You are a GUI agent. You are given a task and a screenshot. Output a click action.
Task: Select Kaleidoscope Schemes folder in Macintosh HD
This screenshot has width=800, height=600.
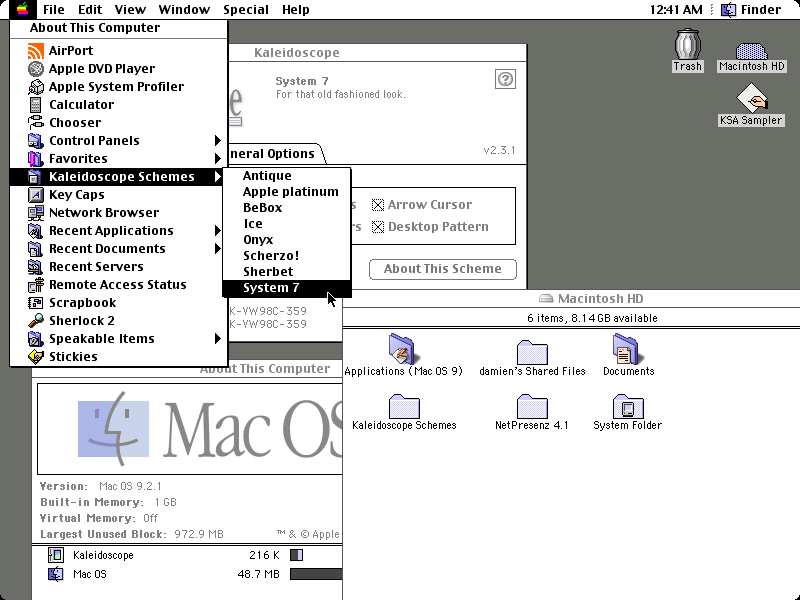404,406
